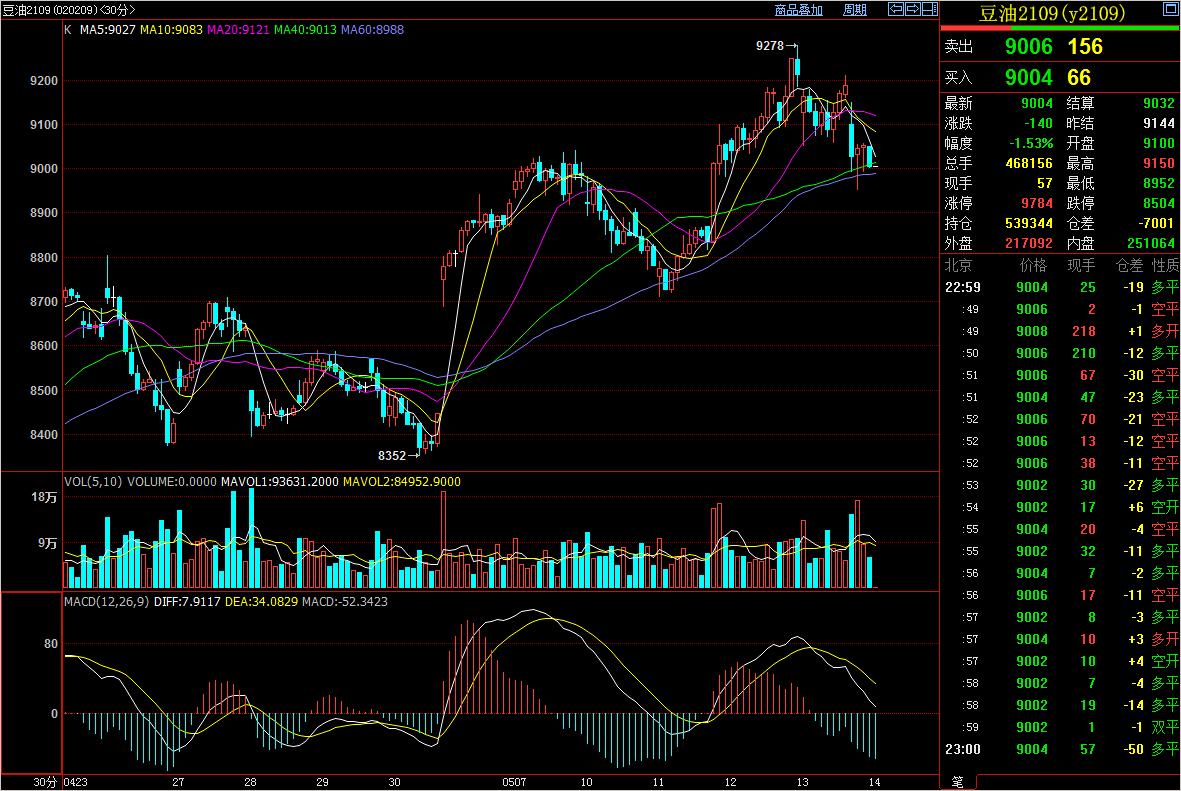Click the 豆油2109 chart title
Image resolution: width=1181 pixels, height=791 pixels.
(x=30, y=9)
